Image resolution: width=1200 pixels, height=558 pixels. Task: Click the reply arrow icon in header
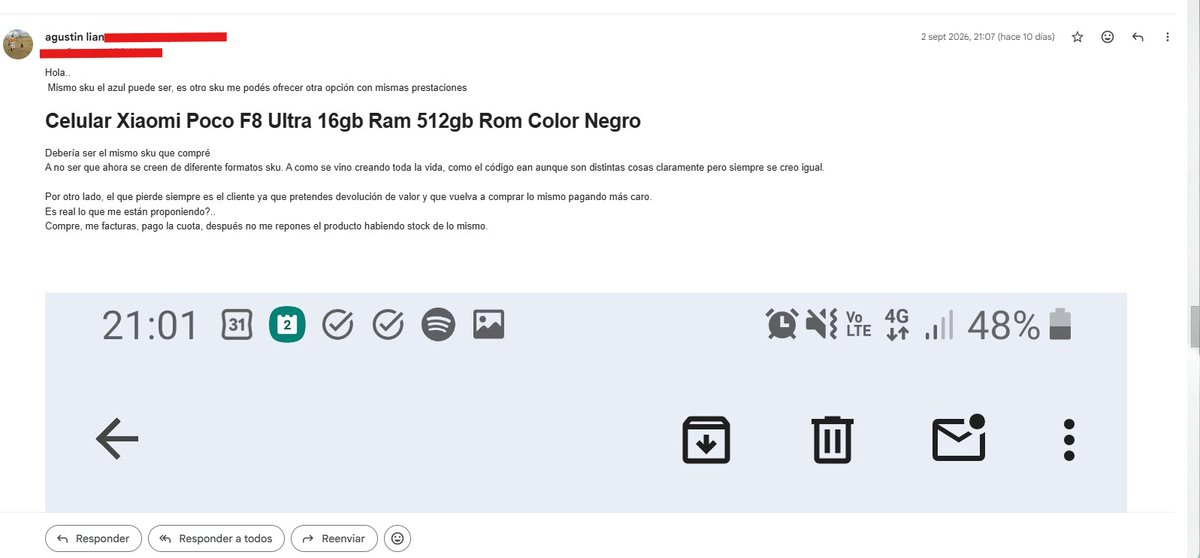pos(1137,37)
